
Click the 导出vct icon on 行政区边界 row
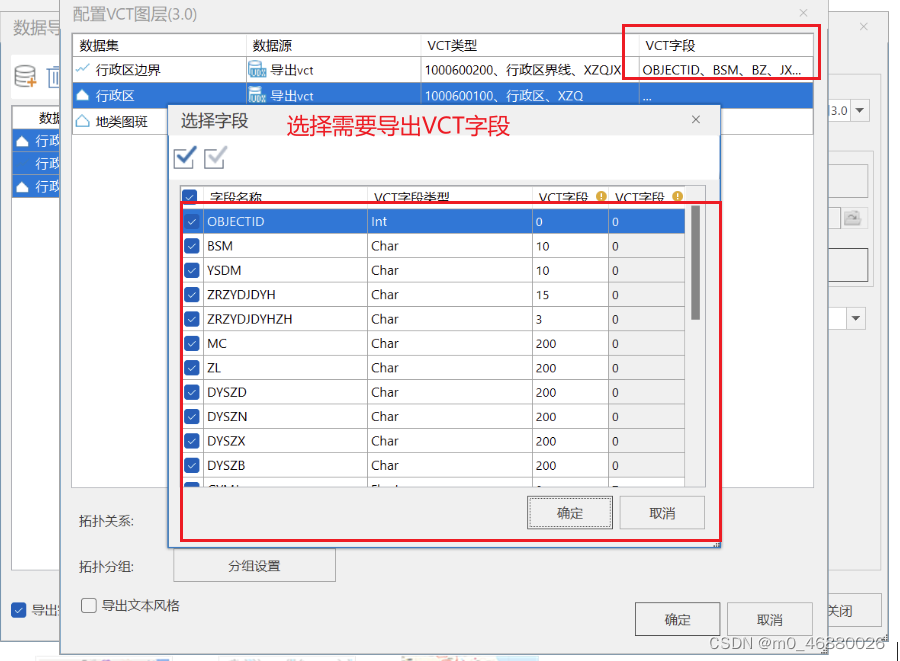255,70
